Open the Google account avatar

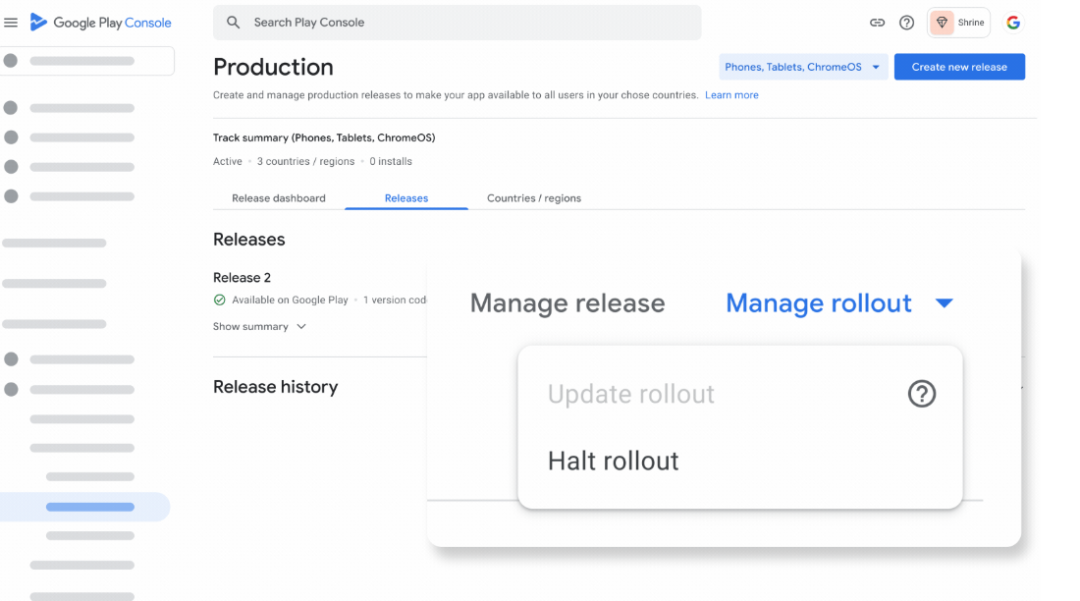pos(1013,23)
